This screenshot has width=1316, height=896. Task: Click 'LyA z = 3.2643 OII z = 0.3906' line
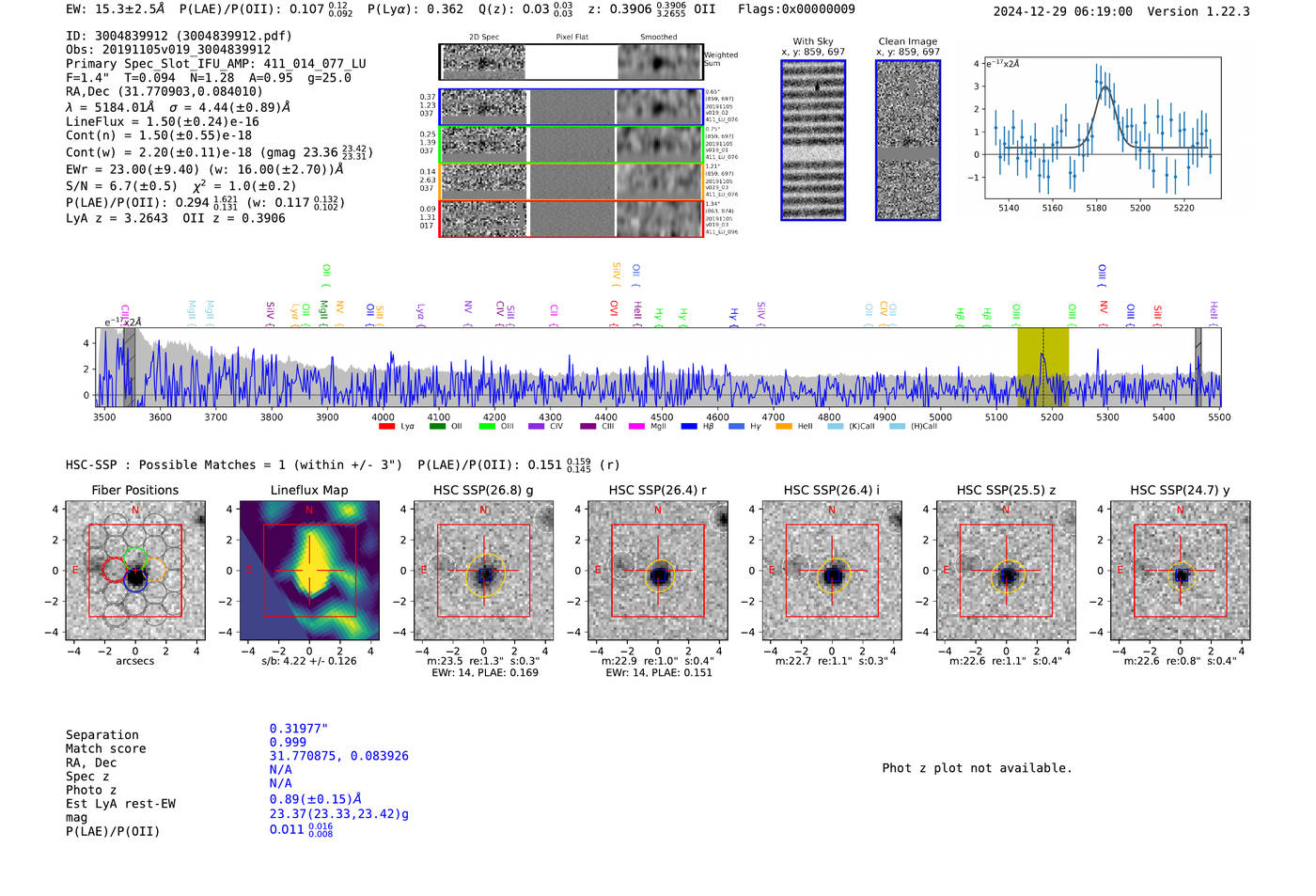tap(176, 218)
